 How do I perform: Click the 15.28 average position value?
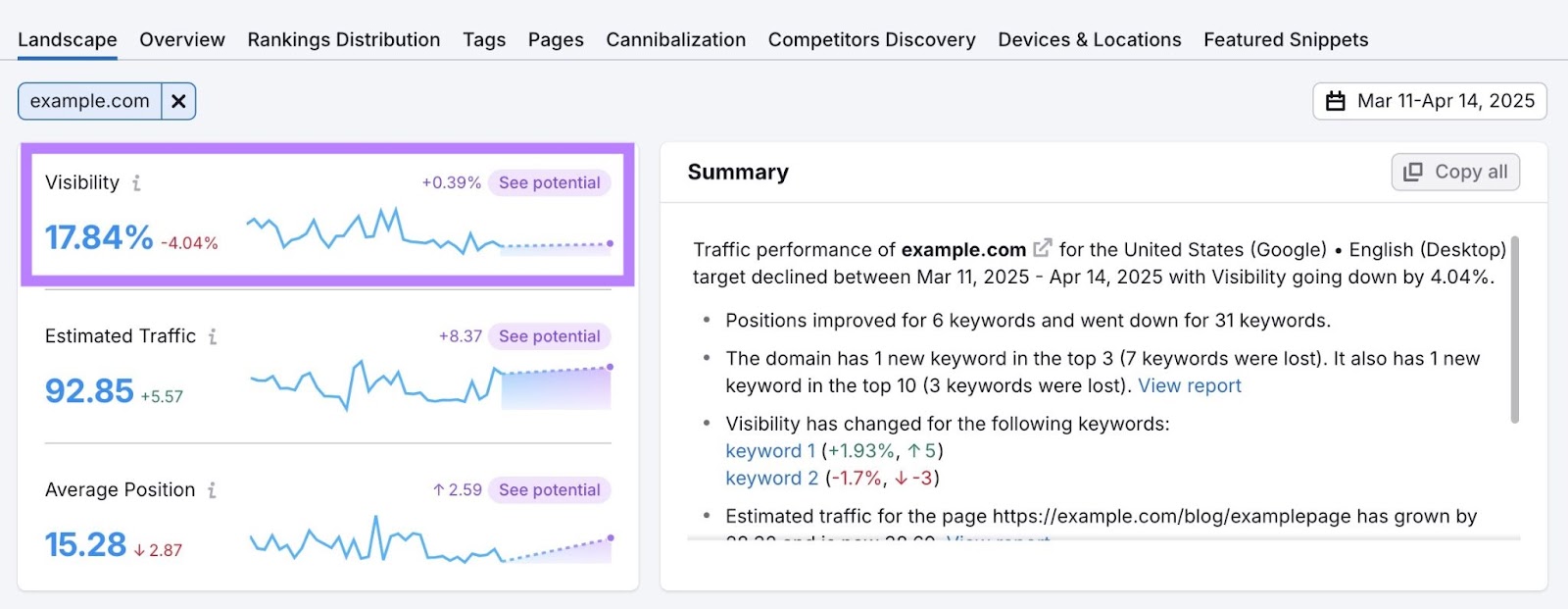coord(86,545)
